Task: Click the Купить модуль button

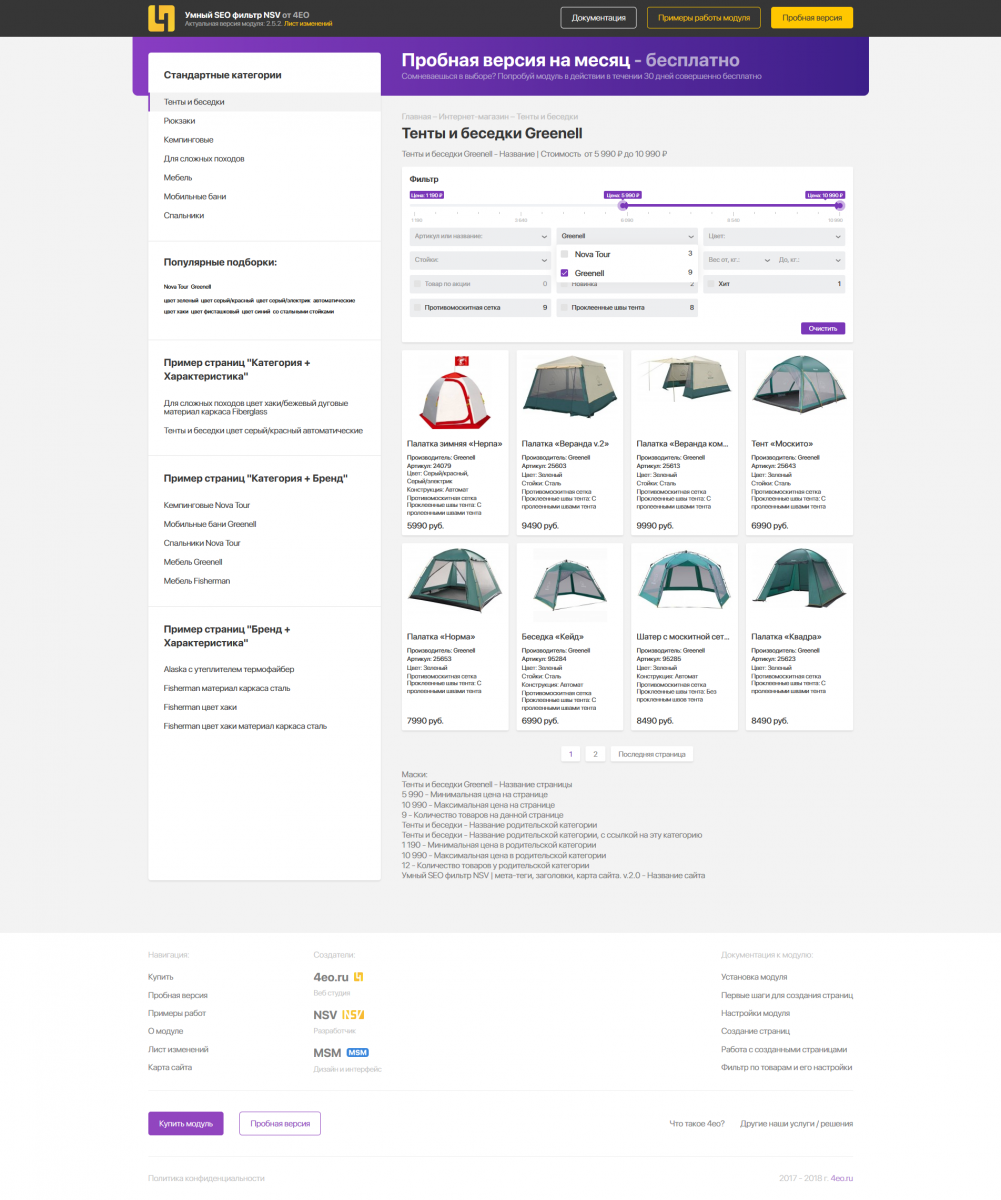Action: click(x=186, y=1124)
